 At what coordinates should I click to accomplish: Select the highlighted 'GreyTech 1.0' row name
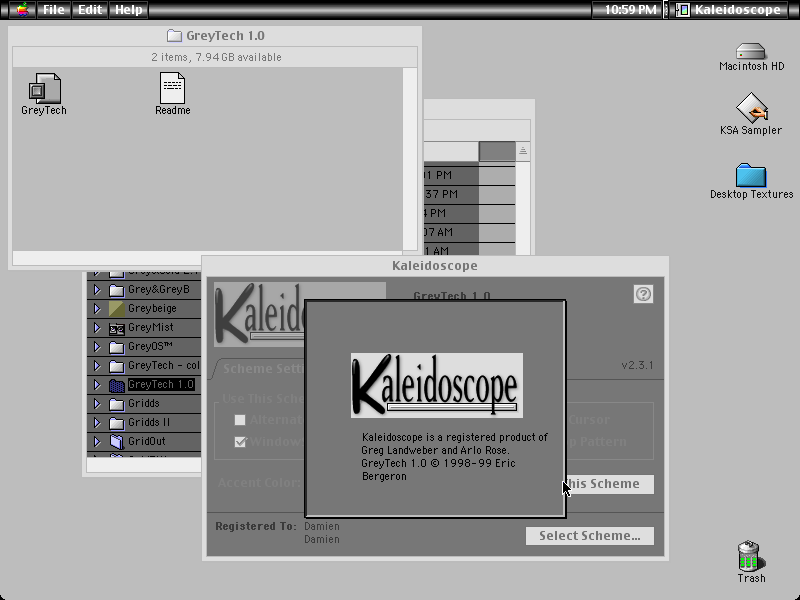[161, 385]
